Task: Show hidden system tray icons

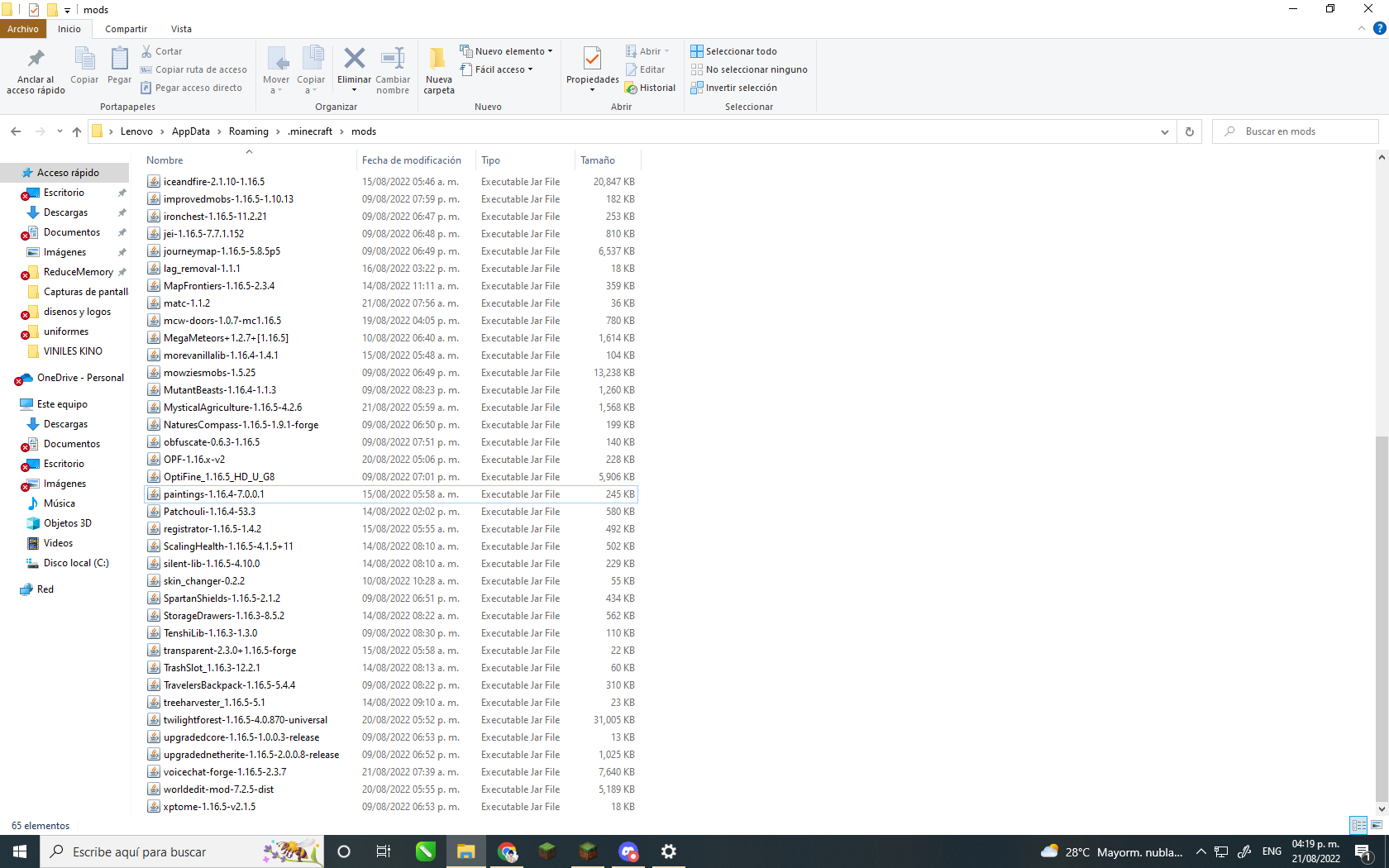Action: pos(1200,851)
